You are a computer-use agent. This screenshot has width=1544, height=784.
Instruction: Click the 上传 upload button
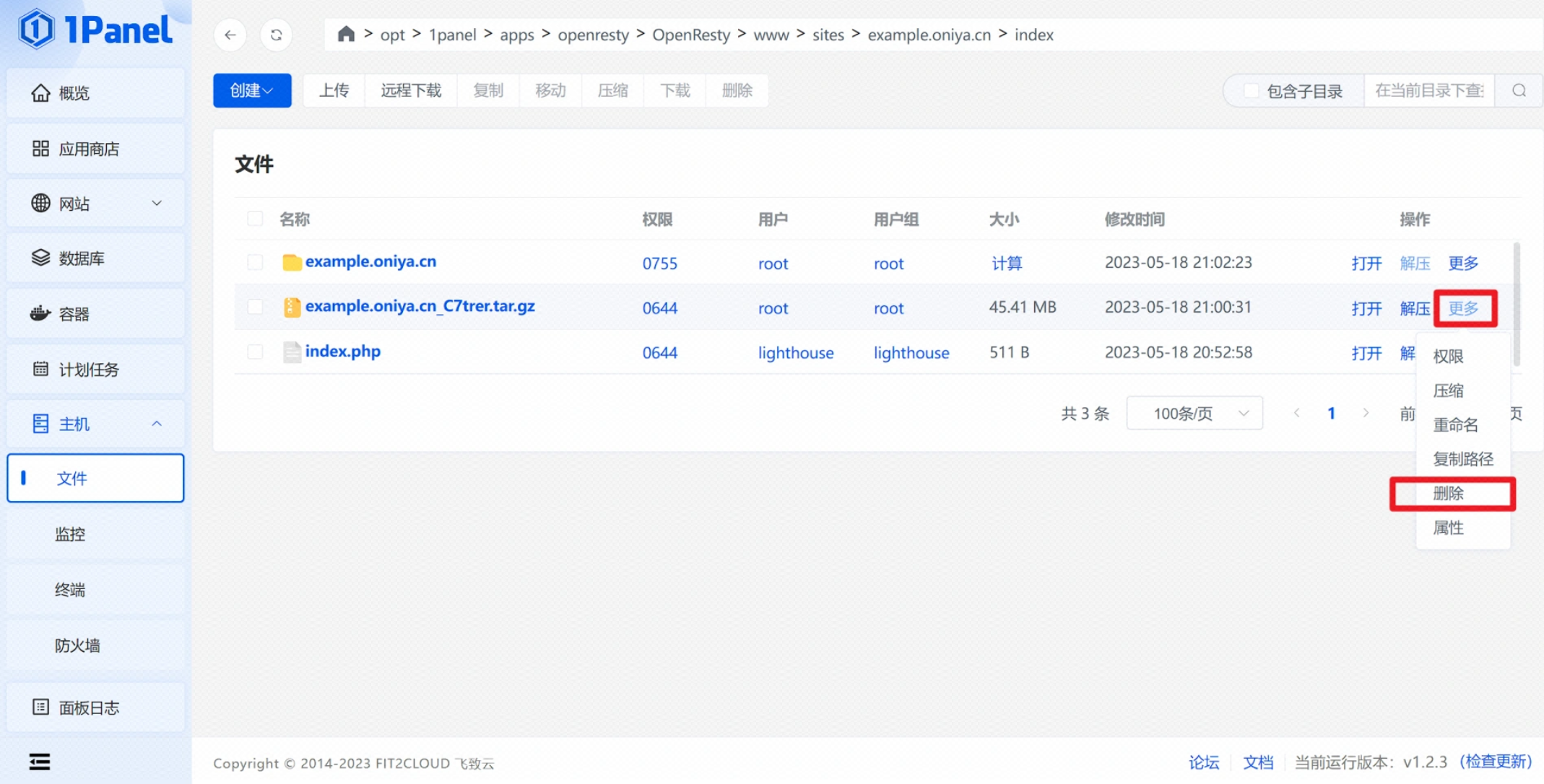(x=334, y=90)
